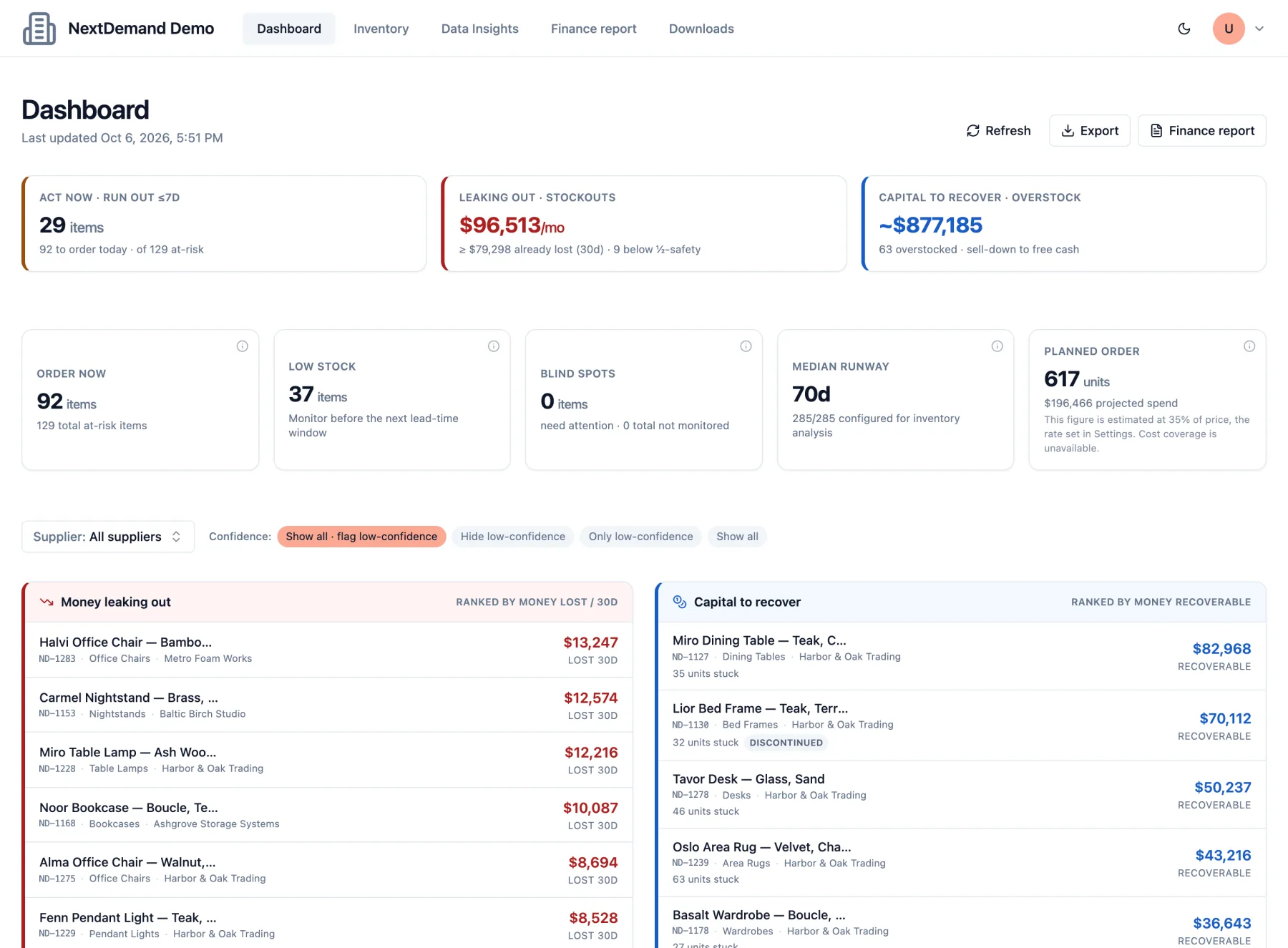Select Show all · flag low-confidence filter

pos(361,537)
